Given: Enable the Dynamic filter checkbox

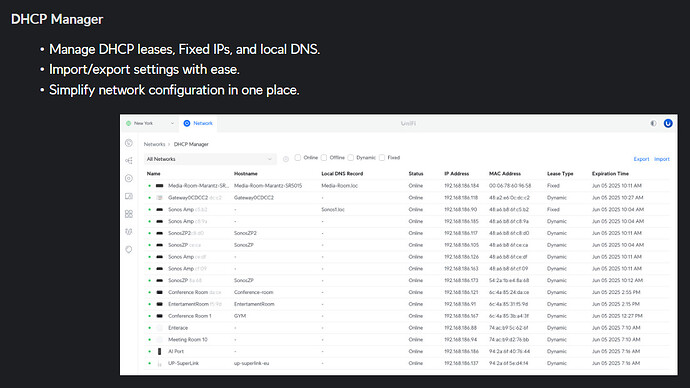Looking at the screenshot, I should [351, 157].
